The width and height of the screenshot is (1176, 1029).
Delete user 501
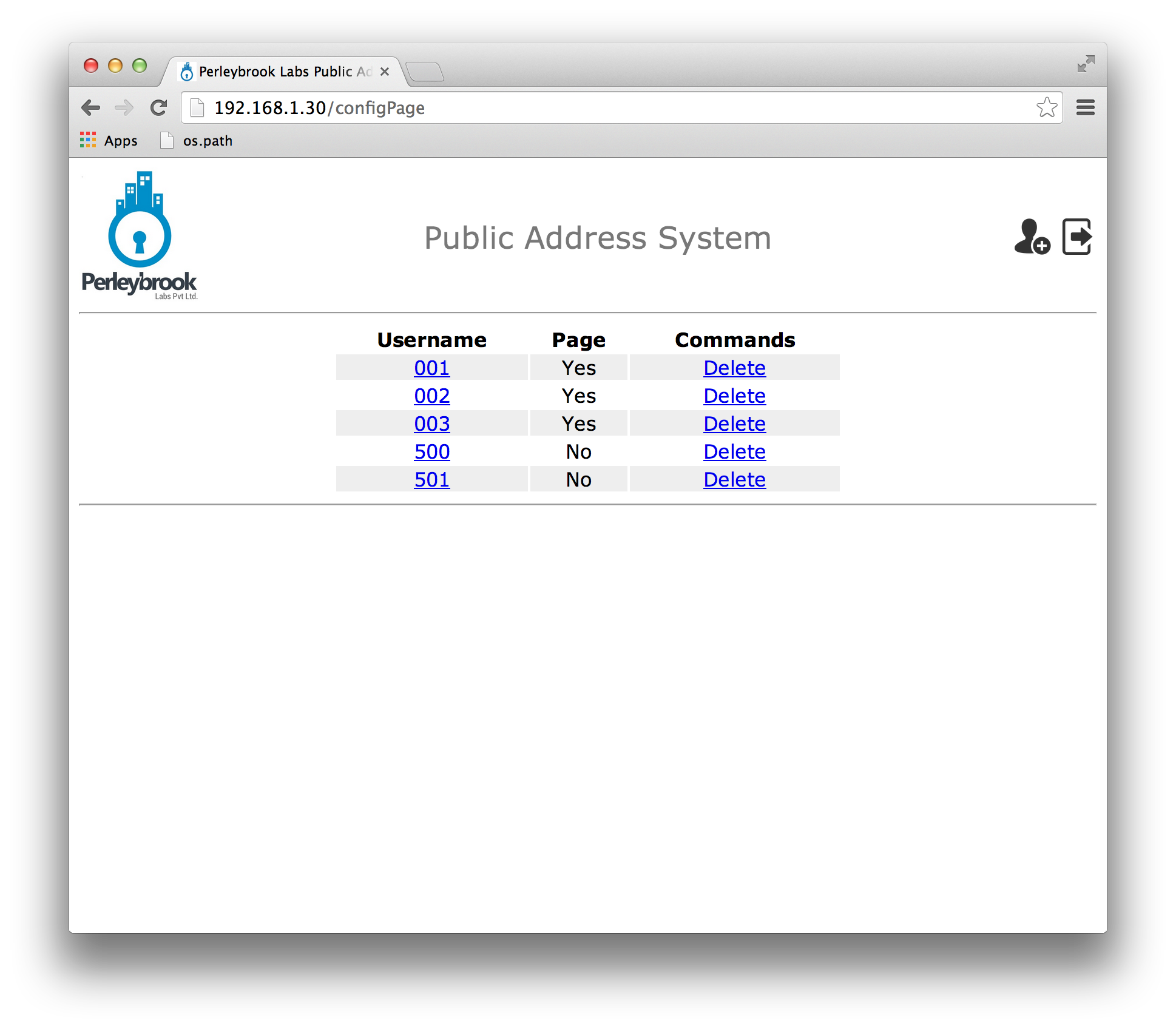coord(734,479)
